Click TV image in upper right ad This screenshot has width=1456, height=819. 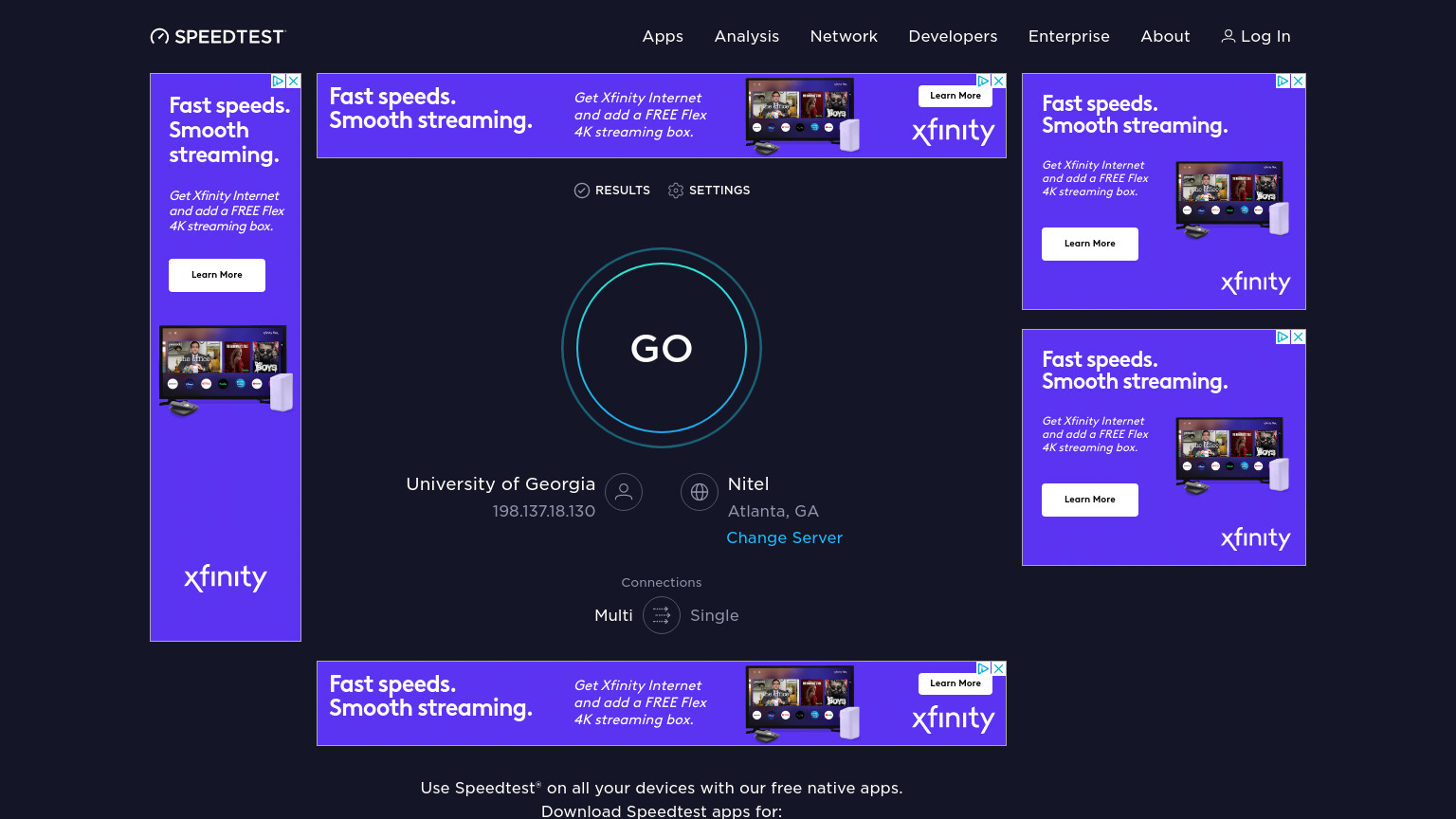click(1232, 199)
